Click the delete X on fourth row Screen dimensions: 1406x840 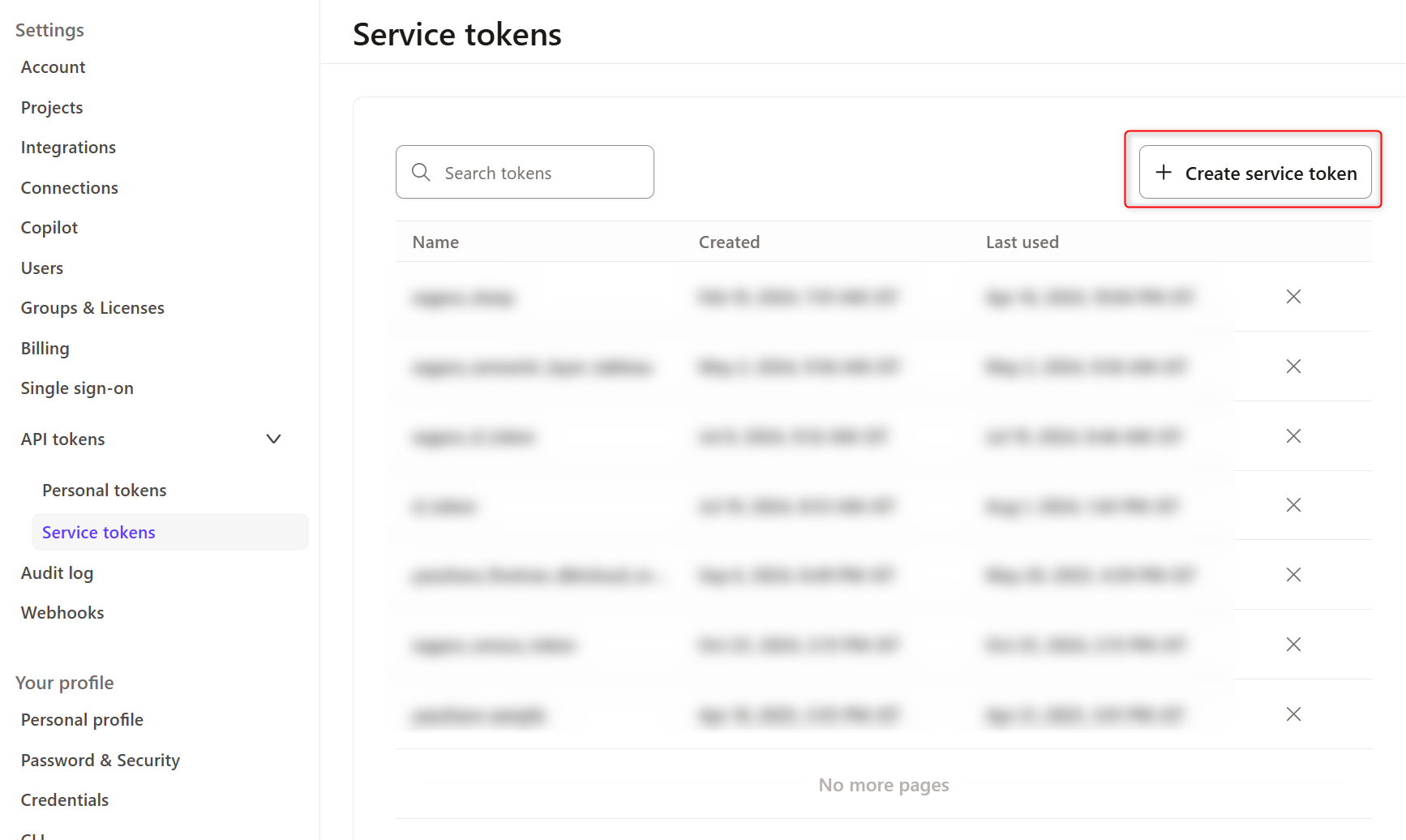click(x=1293, y=505)
